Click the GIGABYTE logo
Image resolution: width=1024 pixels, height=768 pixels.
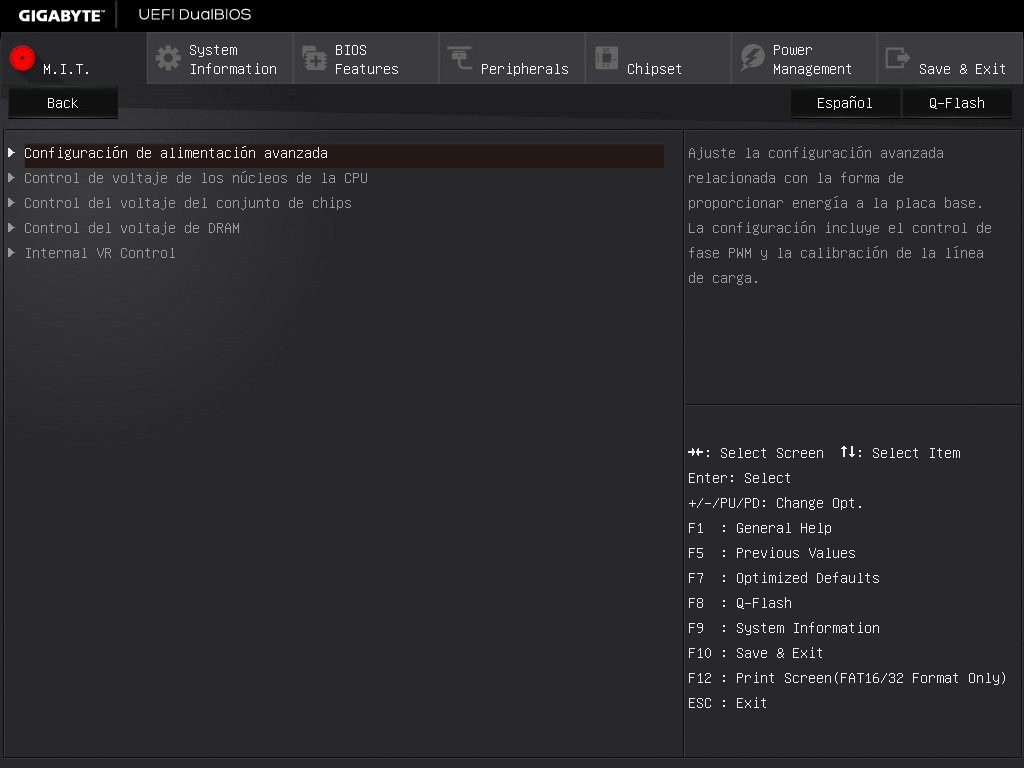point(61,15)
